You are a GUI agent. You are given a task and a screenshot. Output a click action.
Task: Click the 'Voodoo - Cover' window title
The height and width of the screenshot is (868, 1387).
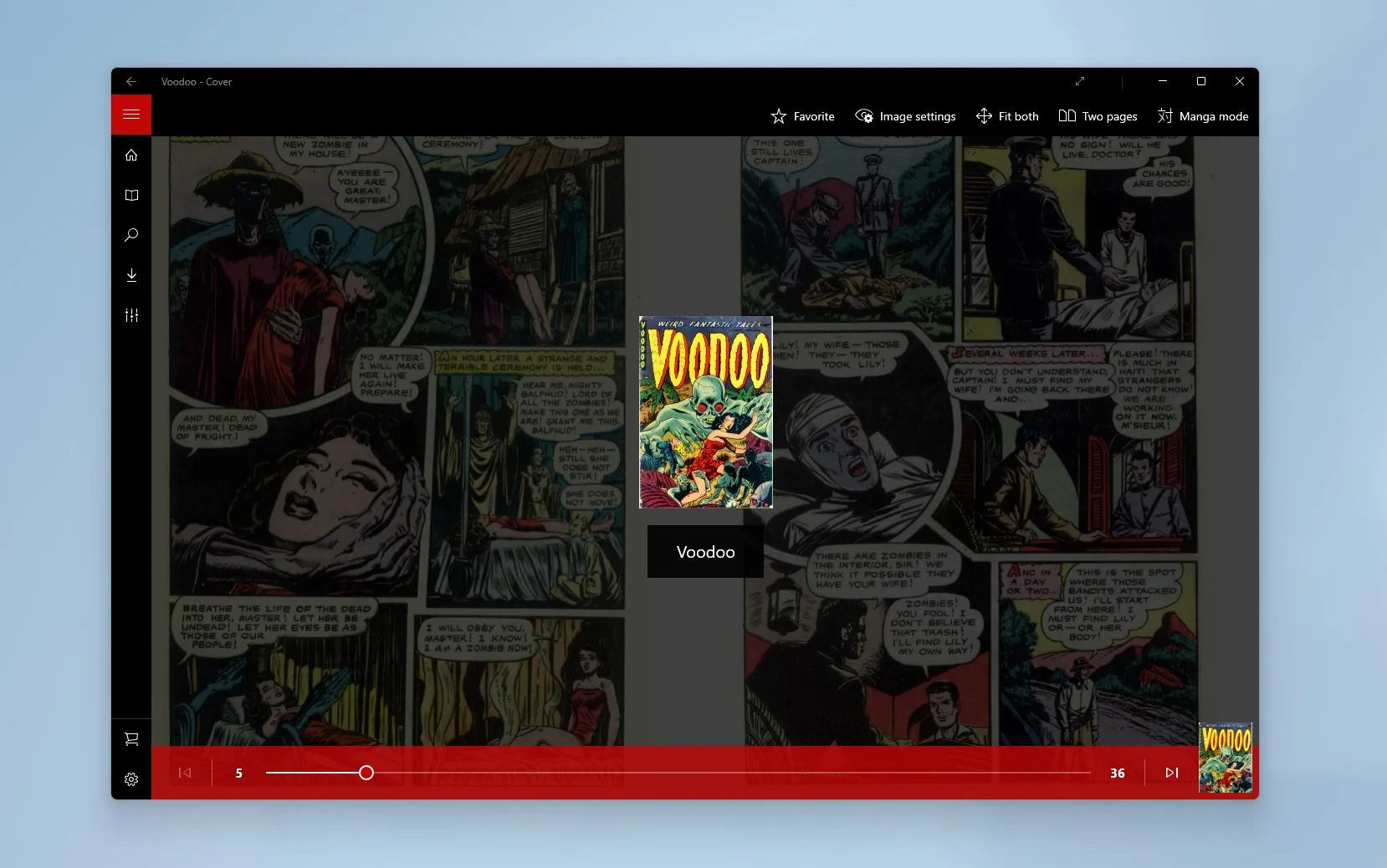[x=197, y=82]
